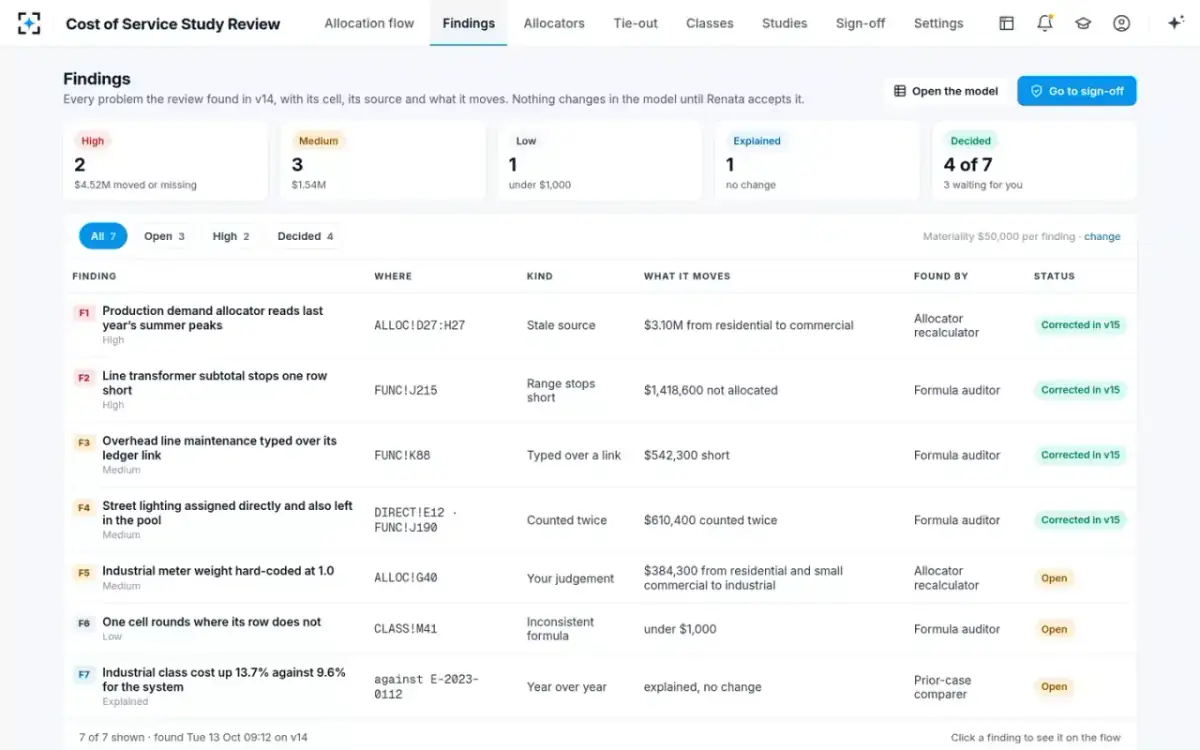Screen dimensions: 1200x750
Task: Click the sparkle assistant icon
Action: point(1175,23)
